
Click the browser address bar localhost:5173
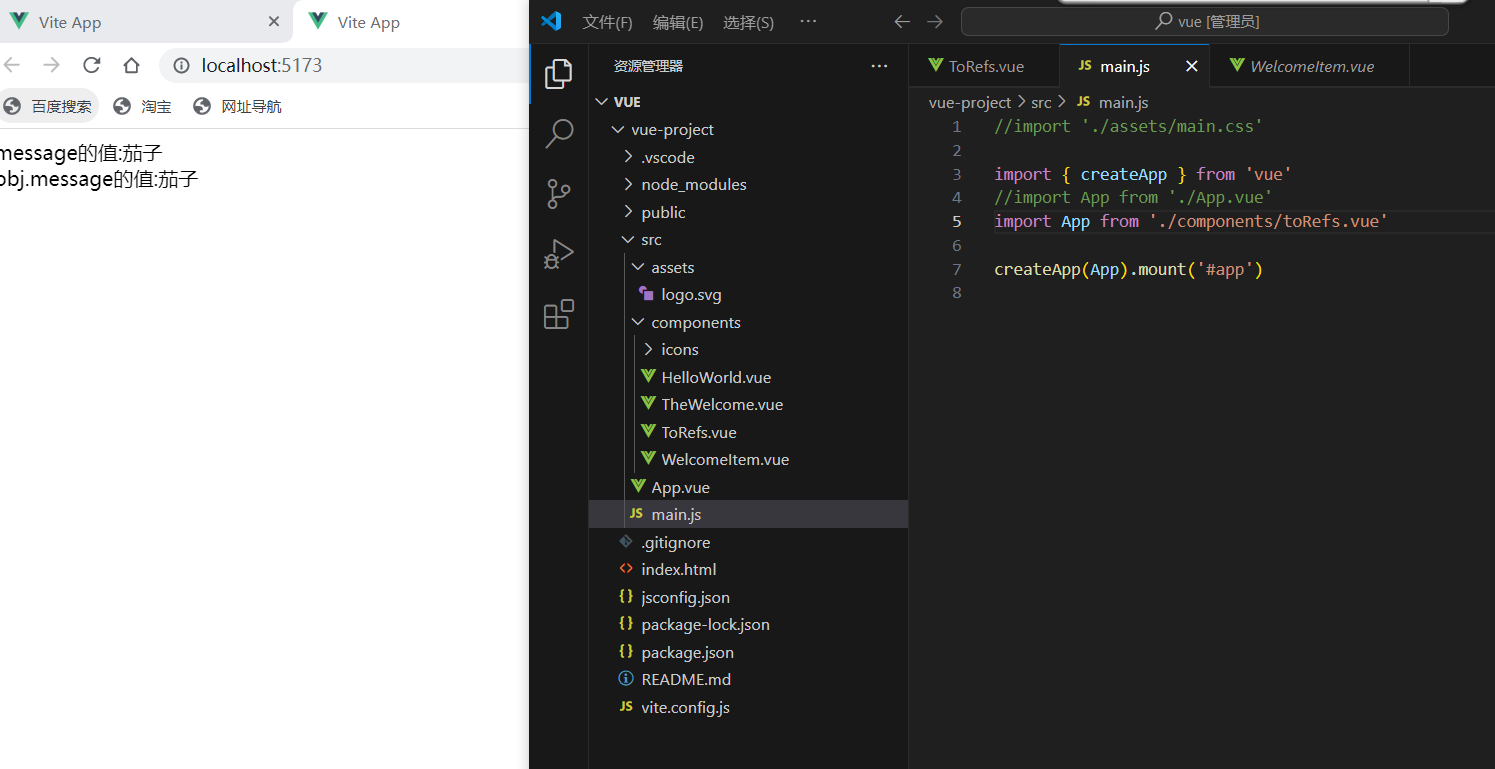(x=262, y=65)
